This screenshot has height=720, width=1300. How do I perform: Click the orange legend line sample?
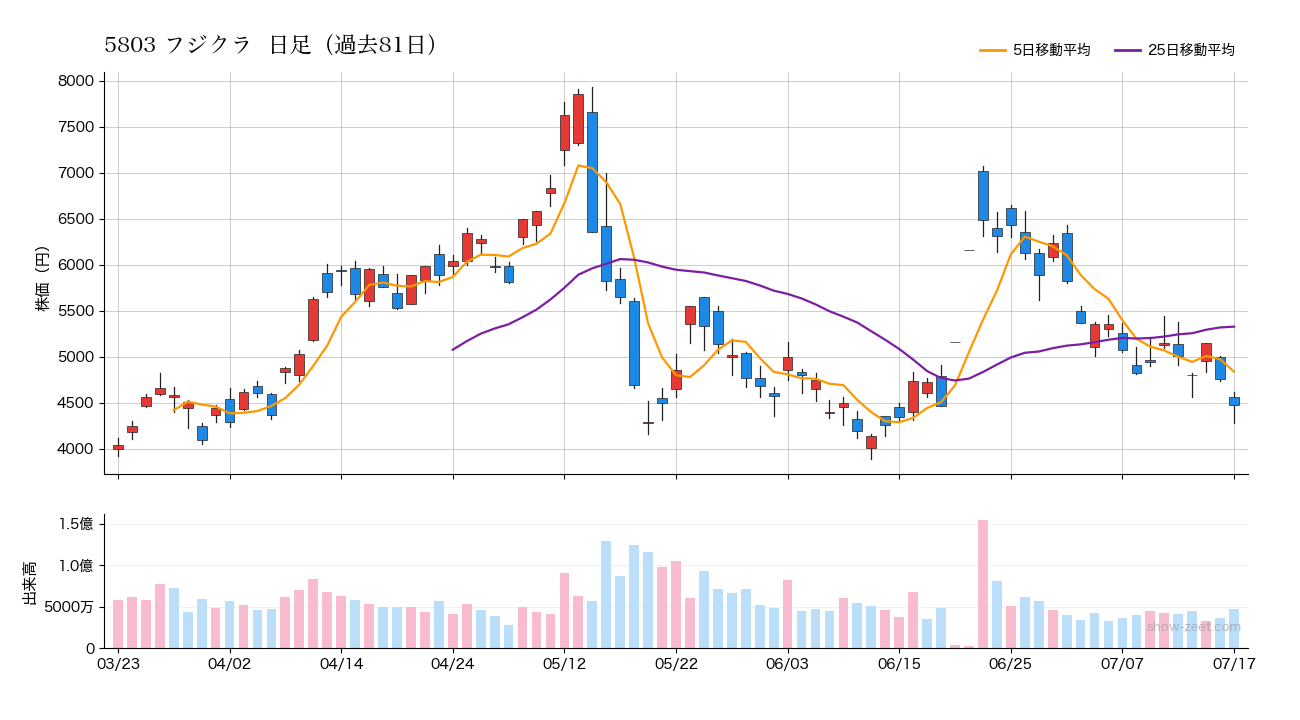click(992, 50)
